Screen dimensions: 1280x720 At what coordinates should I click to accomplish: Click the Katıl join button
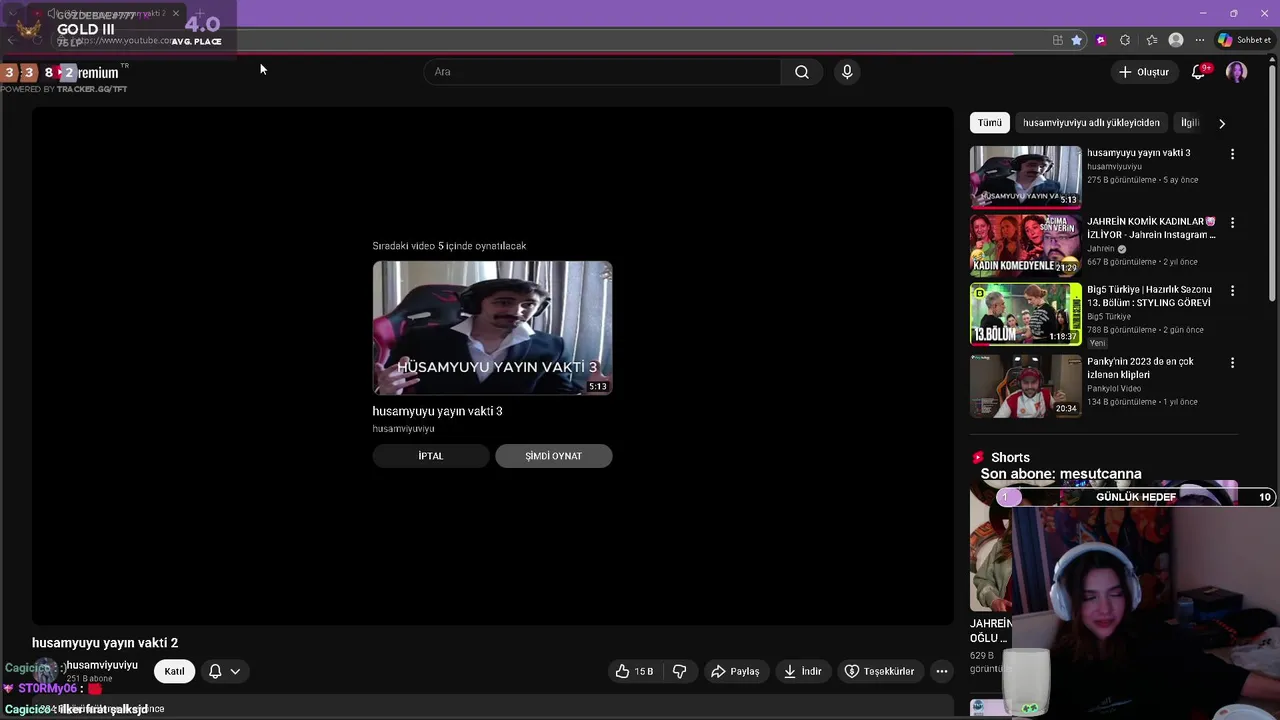click(174, 671)
